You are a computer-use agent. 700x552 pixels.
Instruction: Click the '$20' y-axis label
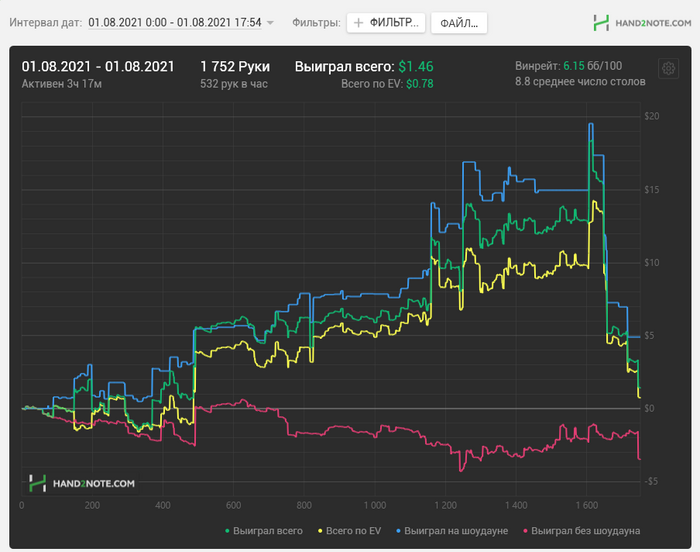coord(651,116)
